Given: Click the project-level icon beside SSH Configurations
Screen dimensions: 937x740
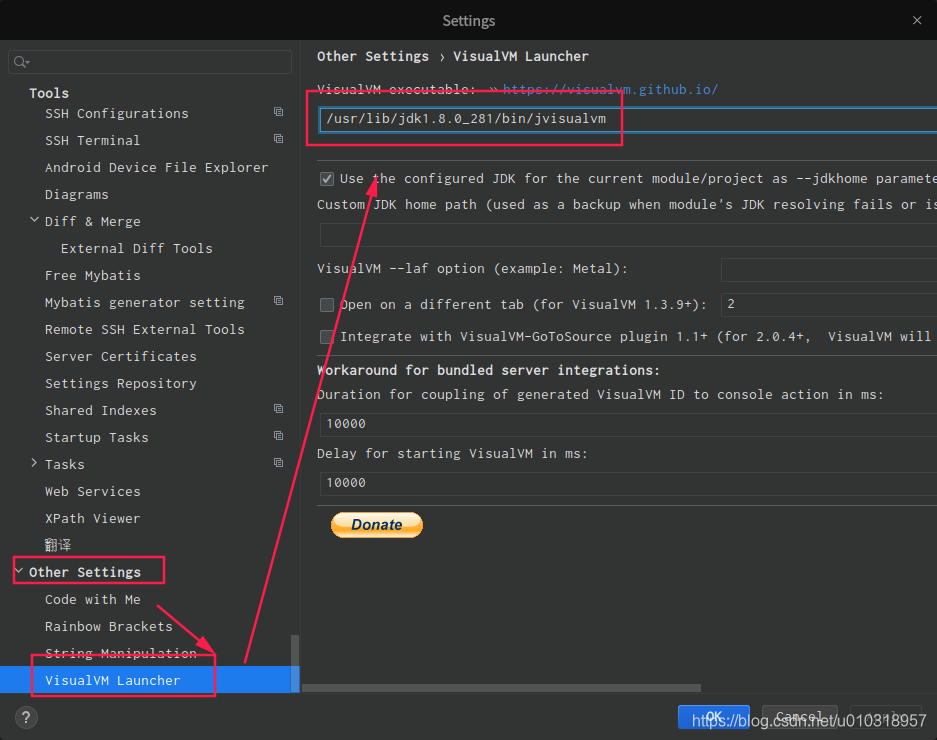Looking at the screenshot, I should click(x=278, y=112).
